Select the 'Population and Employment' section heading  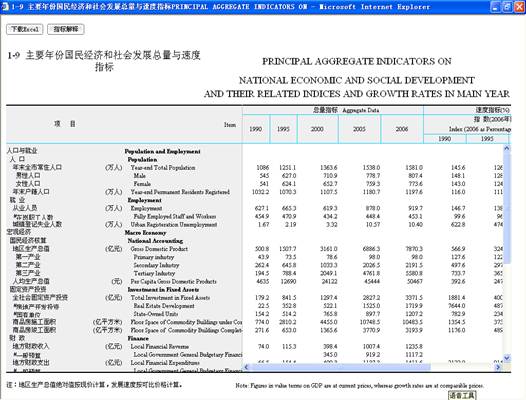(162, 152)
